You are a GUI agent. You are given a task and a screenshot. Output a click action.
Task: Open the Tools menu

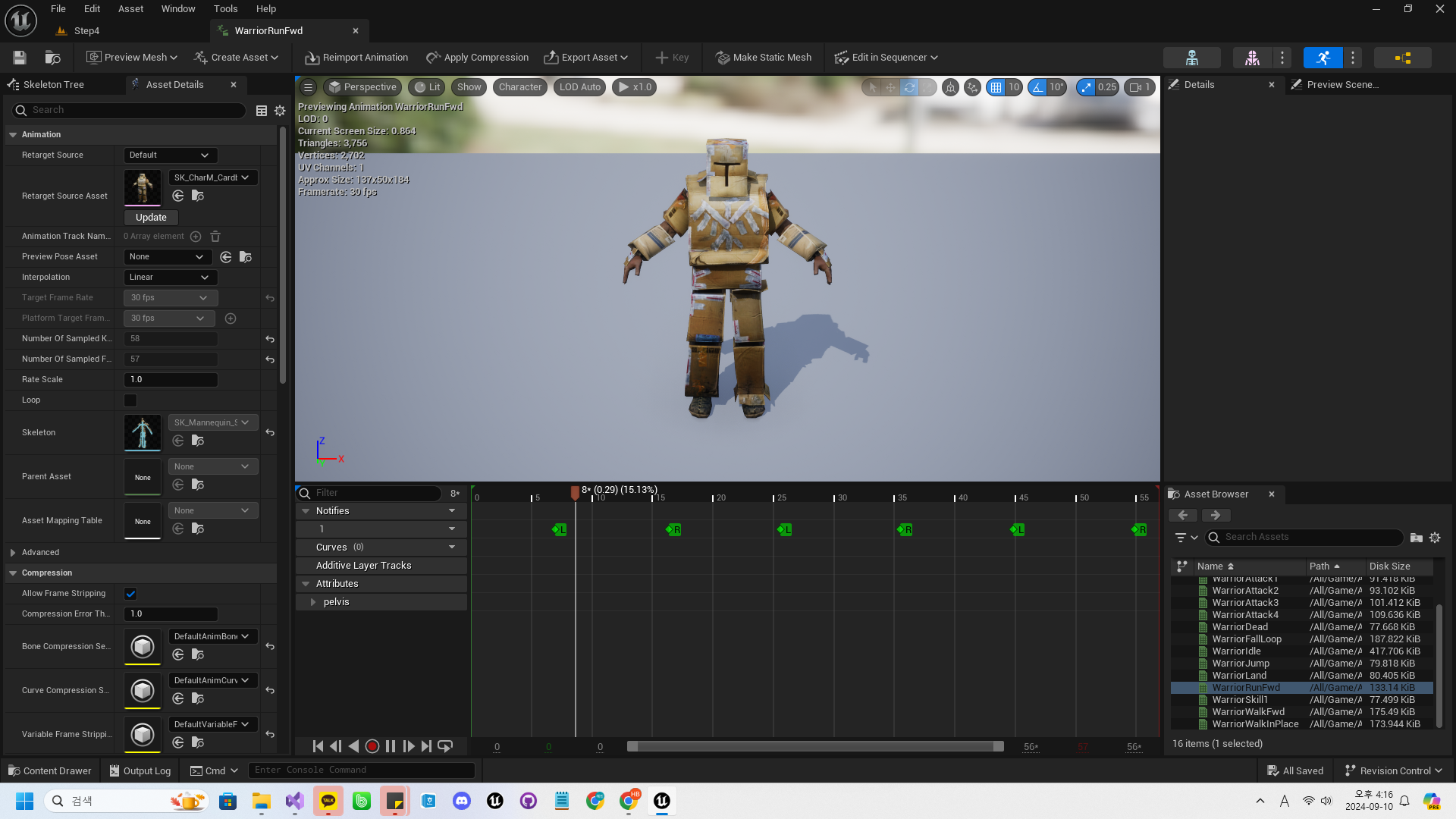[225, 9]
